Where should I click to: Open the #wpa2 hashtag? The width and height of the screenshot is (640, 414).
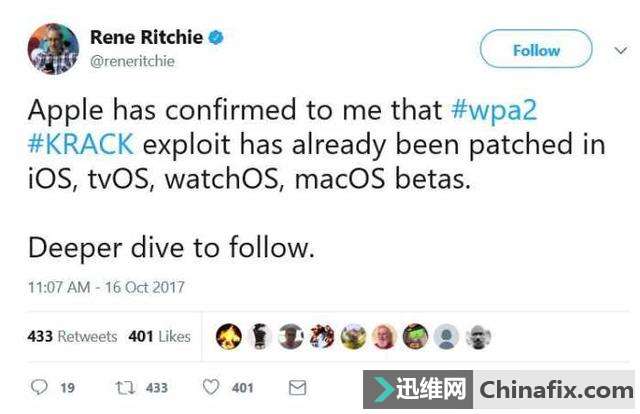pos(494,110)
